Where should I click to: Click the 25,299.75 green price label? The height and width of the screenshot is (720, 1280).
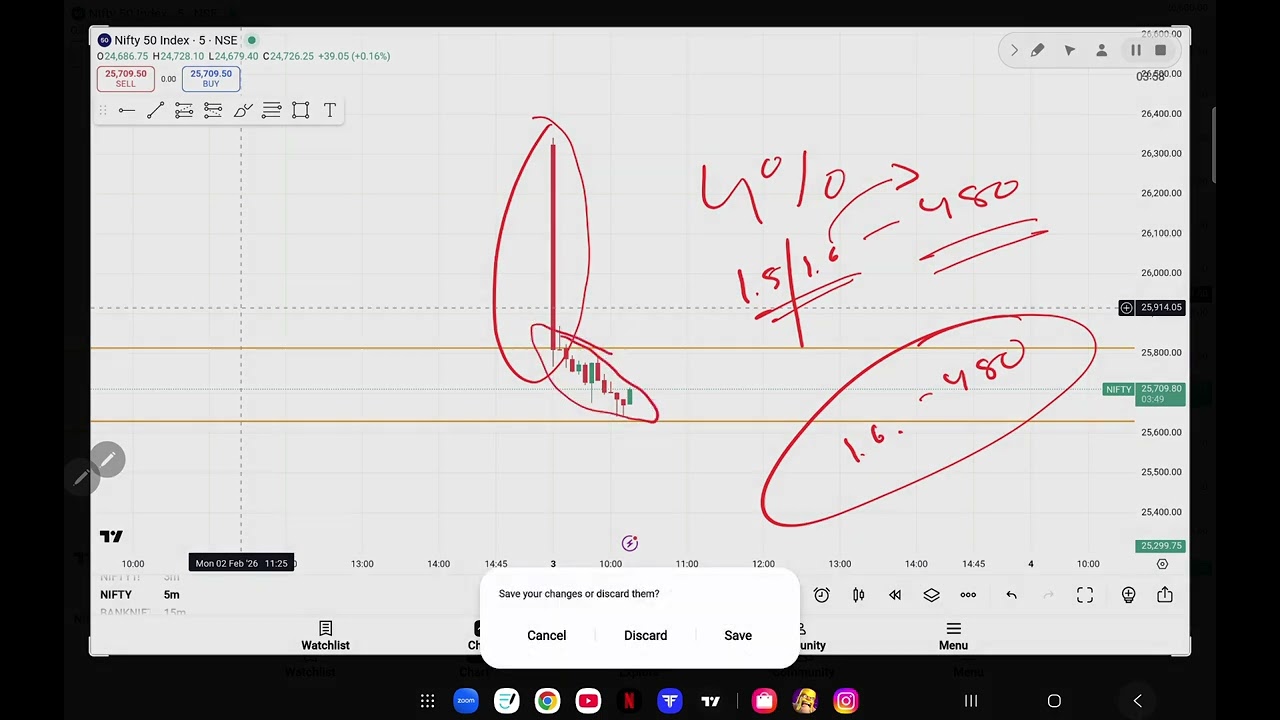[x=1160, y=546]
